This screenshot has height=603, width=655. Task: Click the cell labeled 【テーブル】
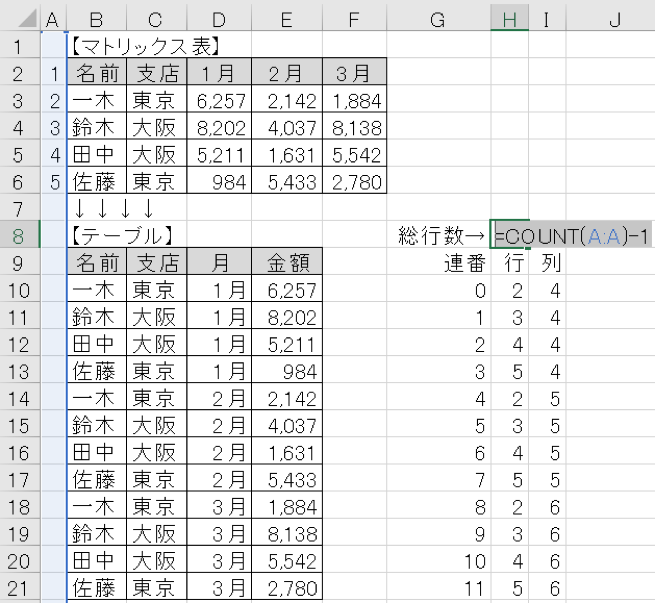(x=96, y=236)
